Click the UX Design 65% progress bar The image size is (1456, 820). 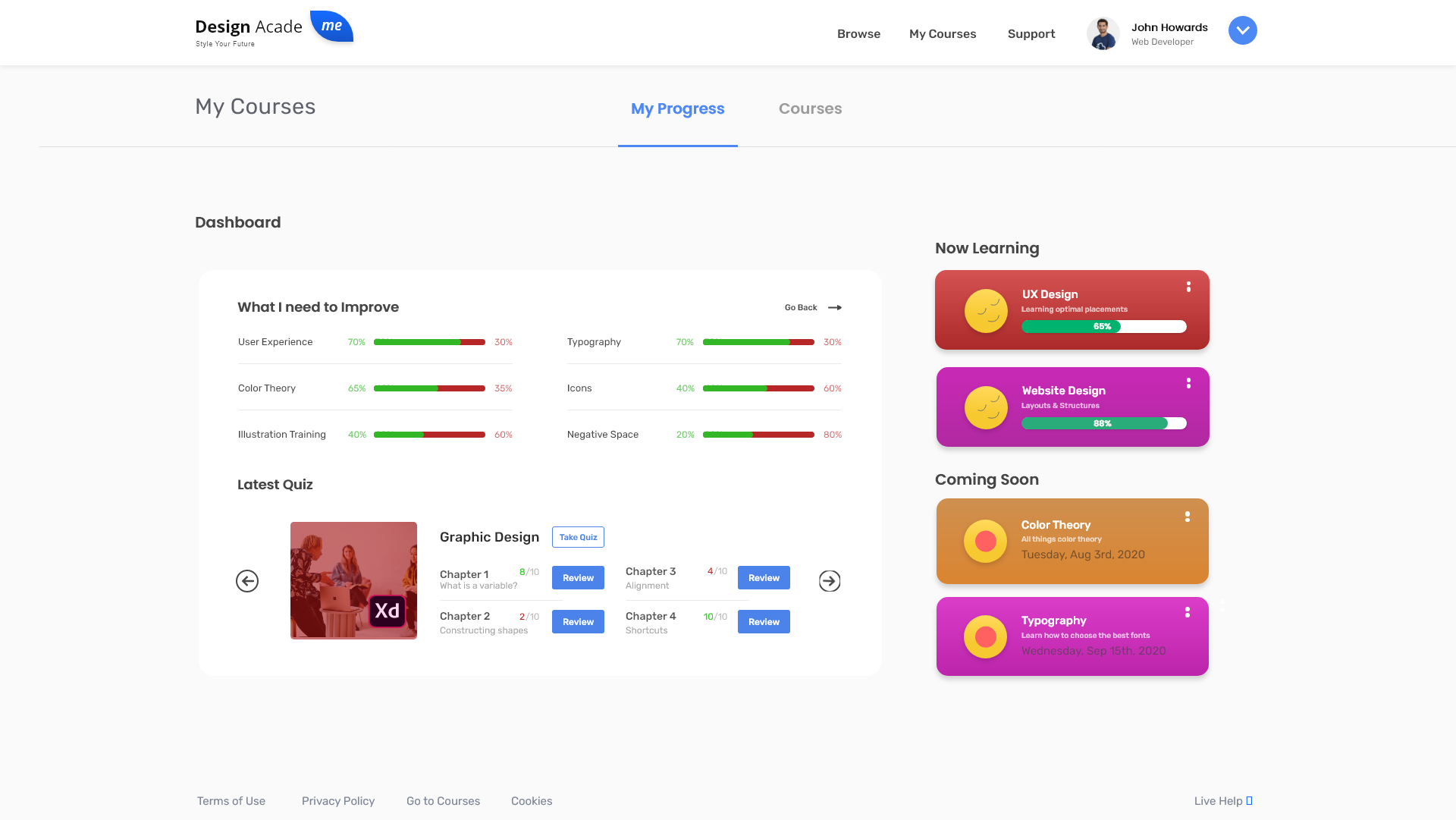pos(1103,326)
